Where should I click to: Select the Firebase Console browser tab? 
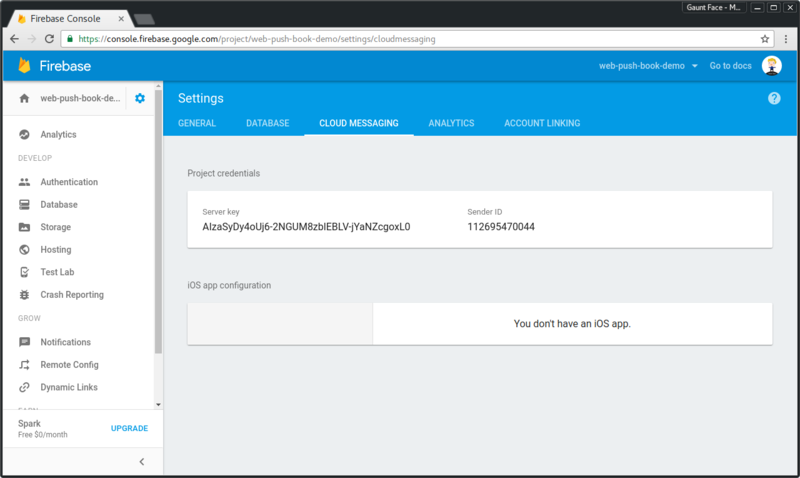pos(70,19)
